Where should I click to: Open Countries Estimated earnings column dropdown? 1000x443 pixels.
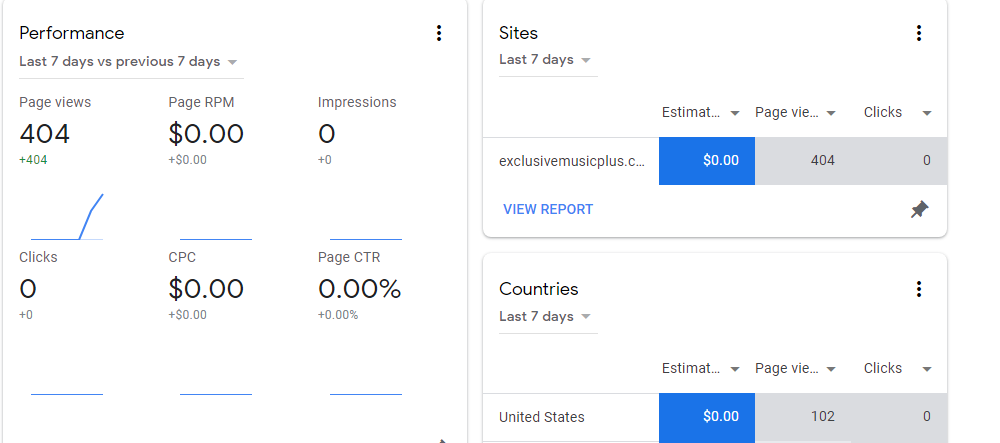point(735,369)
